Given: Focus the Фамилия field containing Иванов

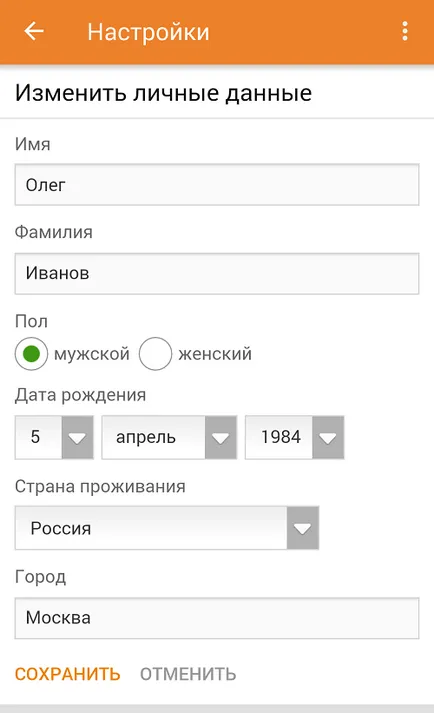Looking at the screenshot, I should pos(217,273).
